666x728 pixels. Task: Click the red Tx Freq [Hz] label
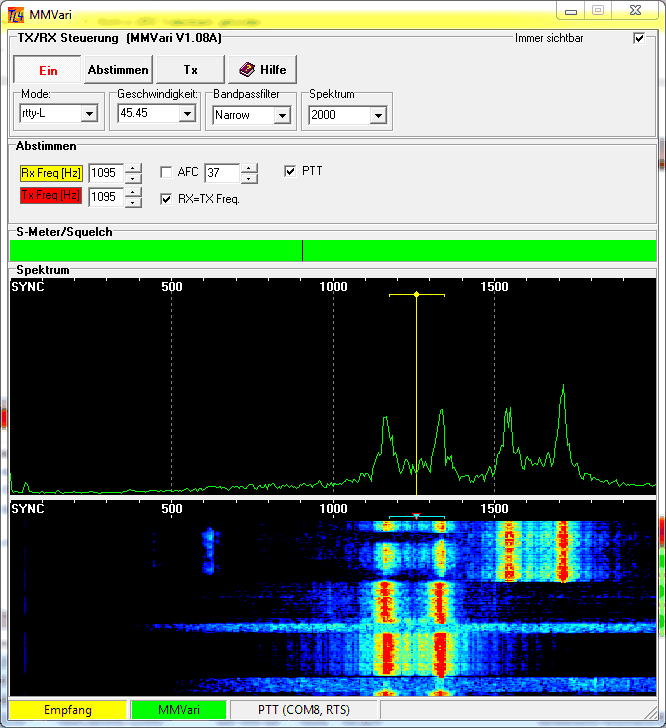tap(51, 195)
